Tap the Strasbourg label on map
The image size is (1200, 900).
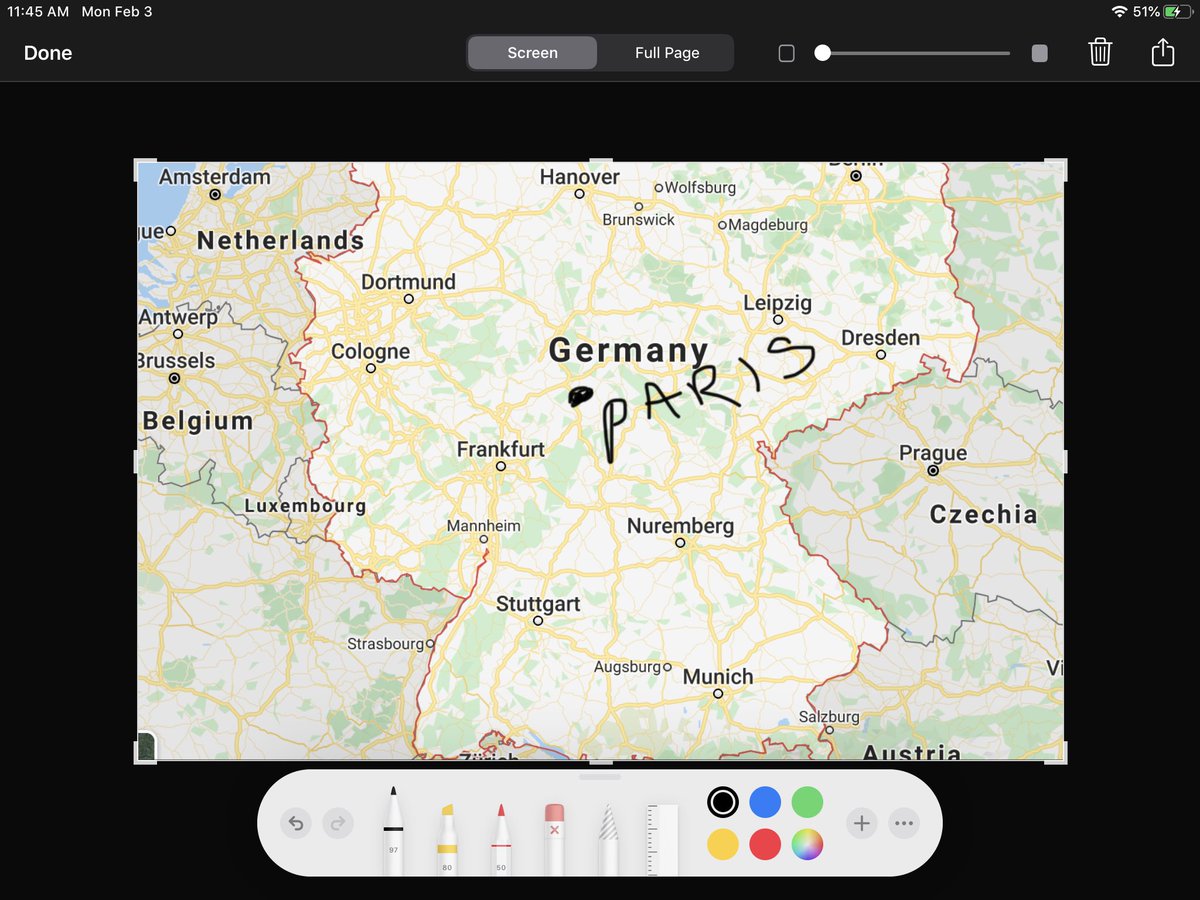click(x=386, y=644)
